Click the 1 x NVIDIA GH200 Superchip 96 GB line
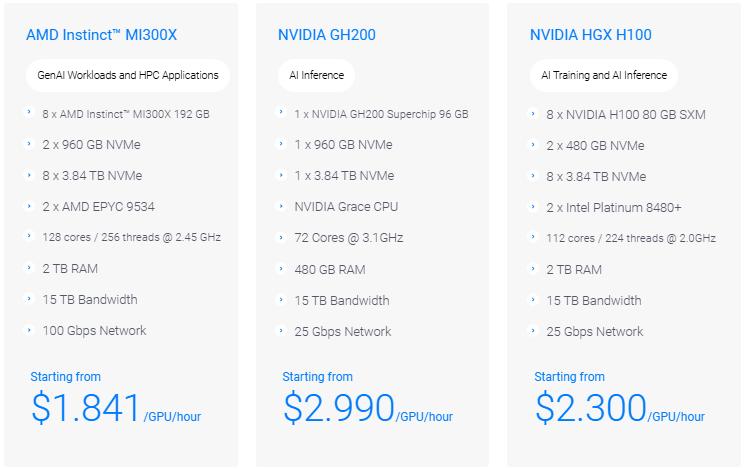Viewport: 744px width, 469px height. point(381,114)
